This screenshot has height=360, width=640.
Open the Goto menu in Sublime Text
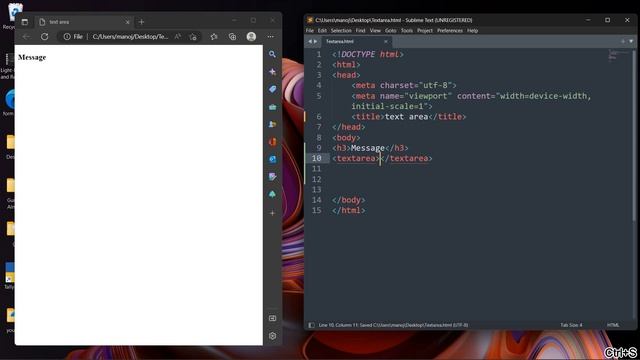[390, 31]
